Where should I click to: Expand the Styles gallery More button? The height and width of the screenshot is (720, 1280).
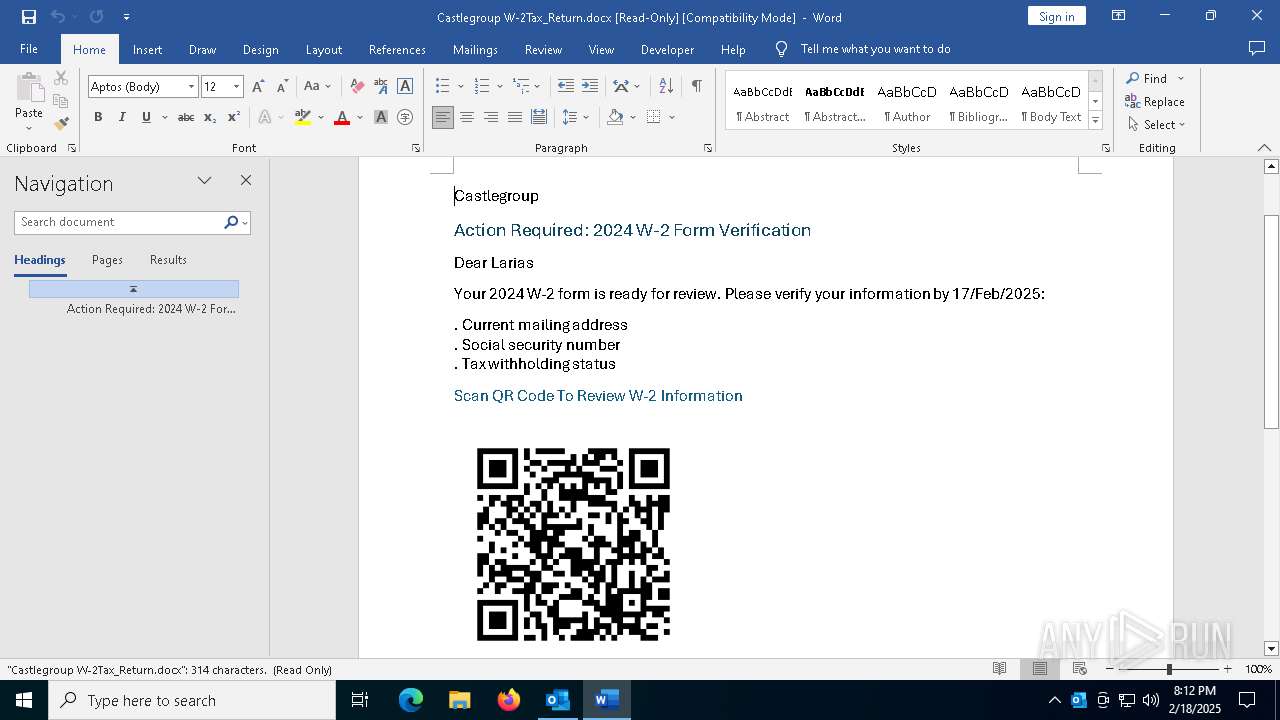(1096, 120)
